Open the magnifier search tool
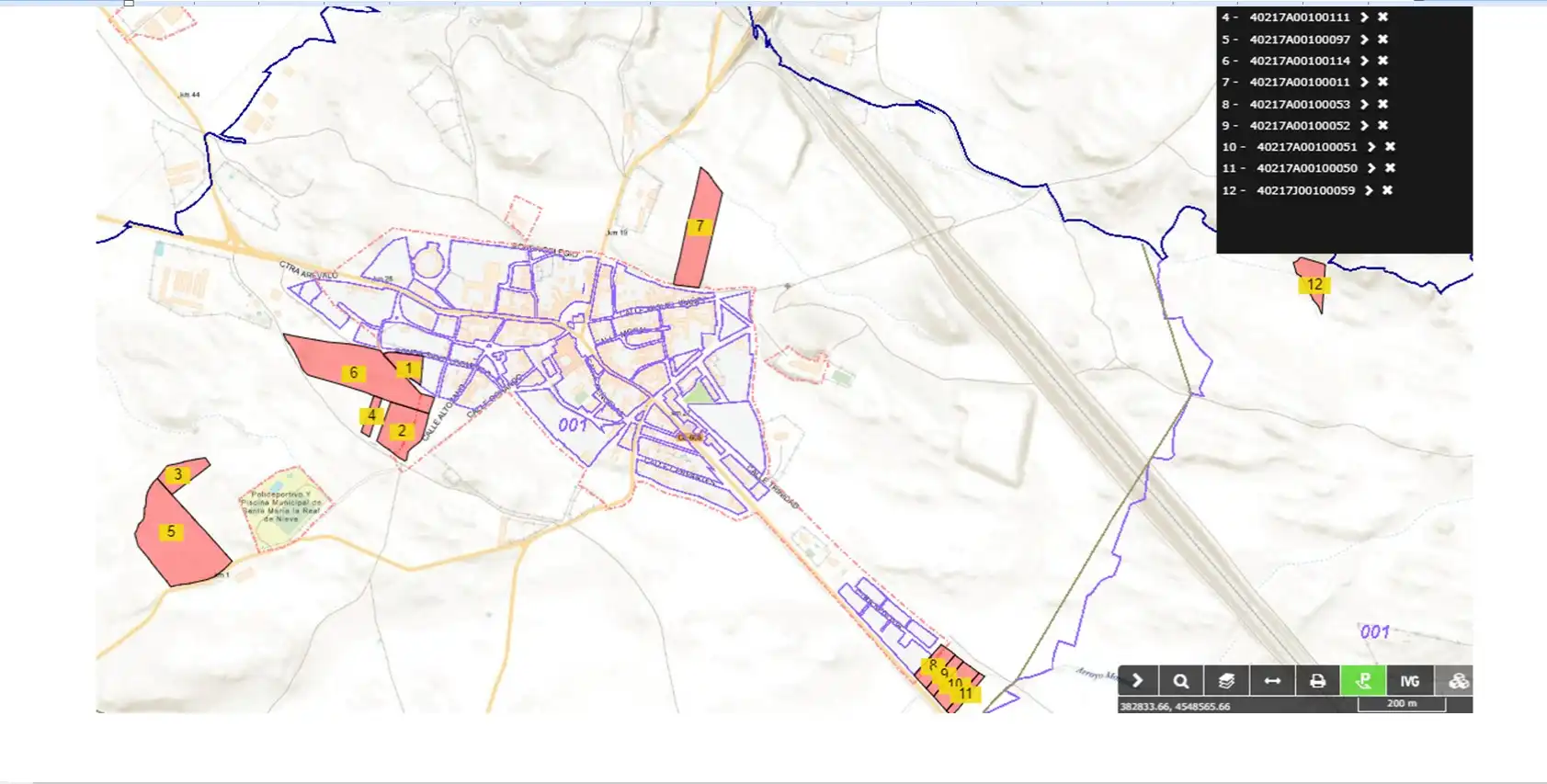1547x784 pixels. click(x=1181, y=681)
